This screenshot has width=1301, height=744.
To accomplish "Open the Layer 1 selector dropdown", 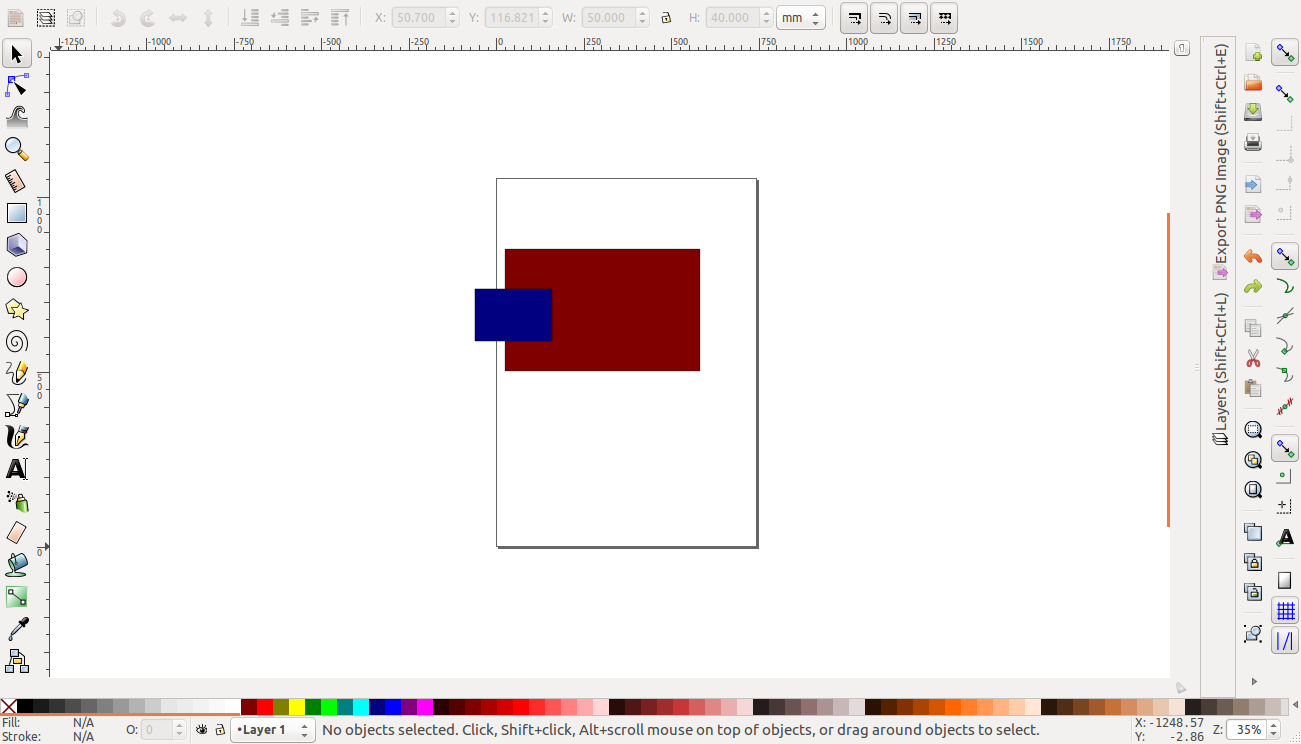I will [x=273, y=730].
